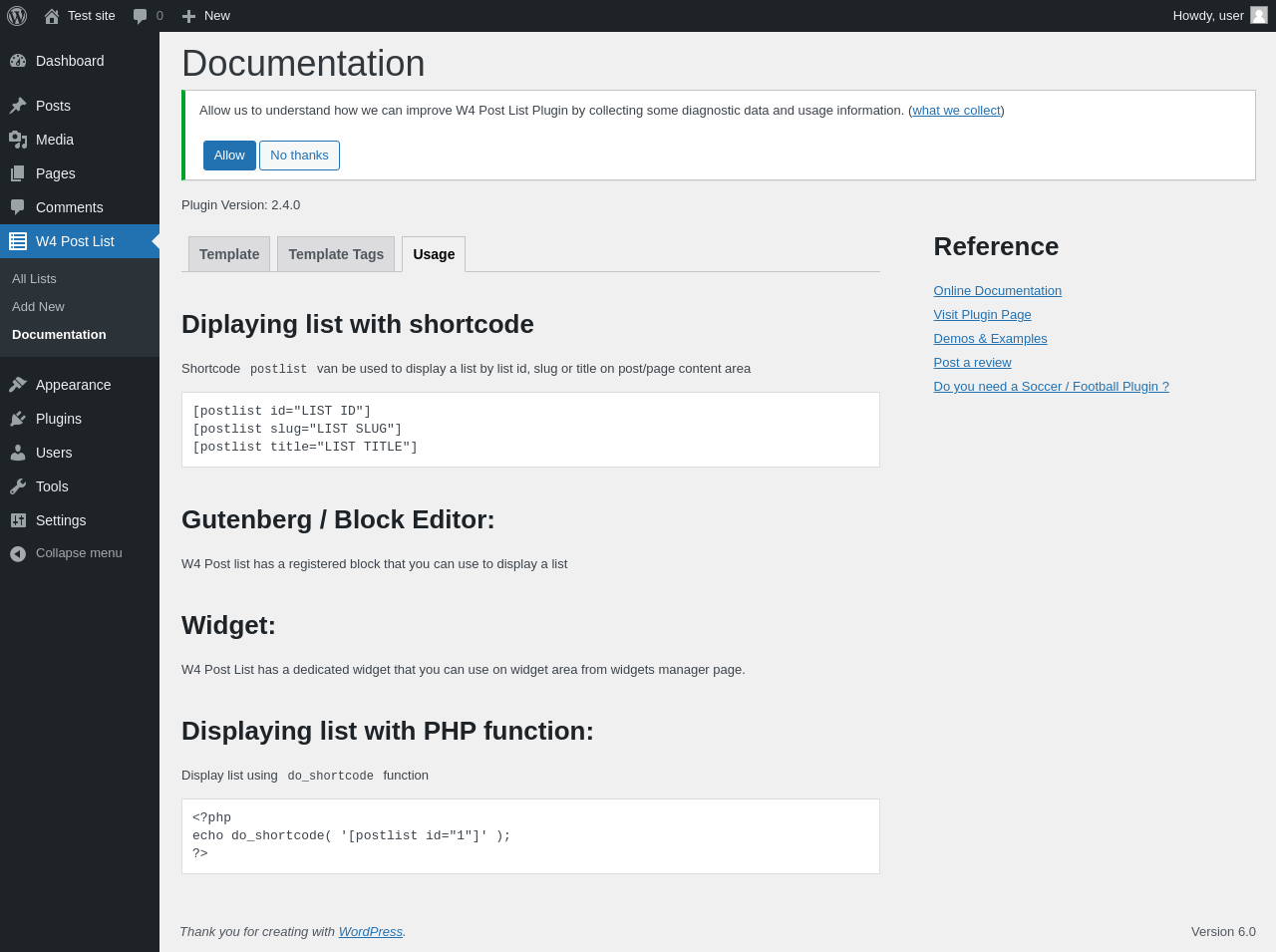
Task: Click the user avatar icon
Action: pos(1259,15)
